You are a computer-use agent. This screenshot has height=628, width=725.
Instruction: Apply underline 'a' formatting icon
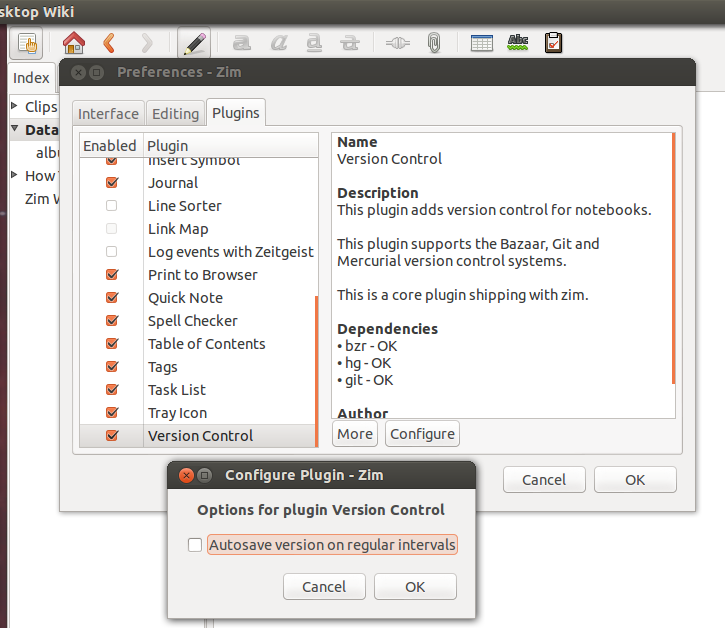[314, 43]
